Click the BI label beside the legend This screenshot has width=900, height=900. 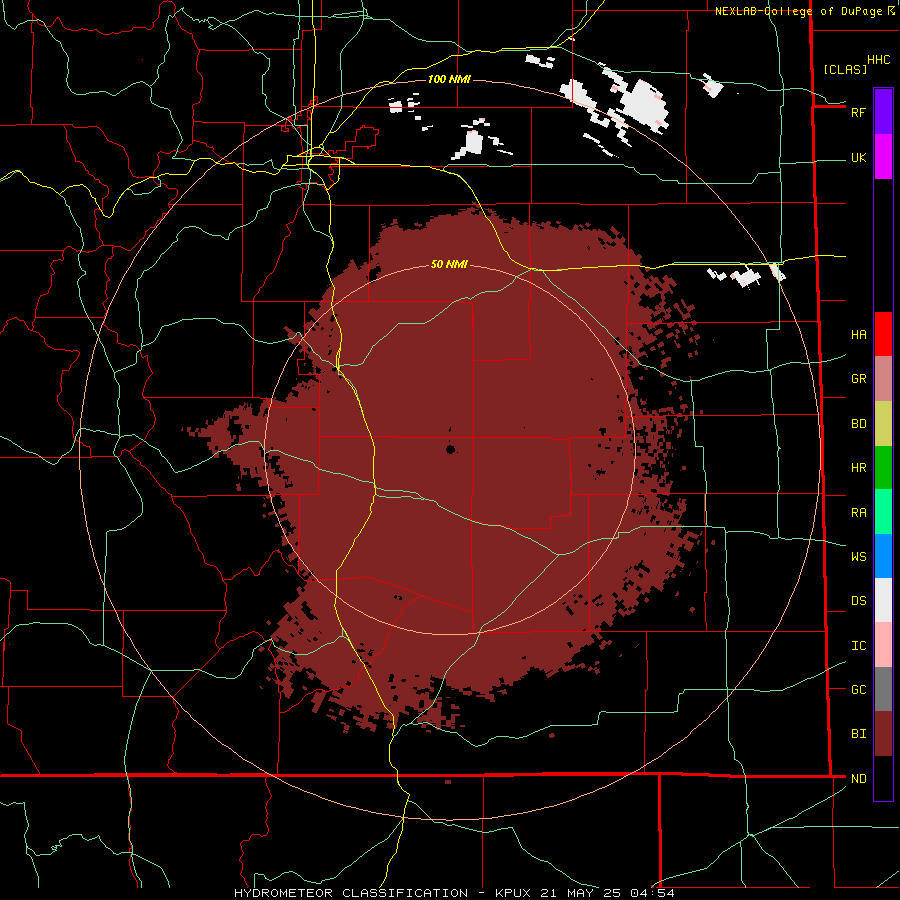pyautogui.click(x=859, y=734)
